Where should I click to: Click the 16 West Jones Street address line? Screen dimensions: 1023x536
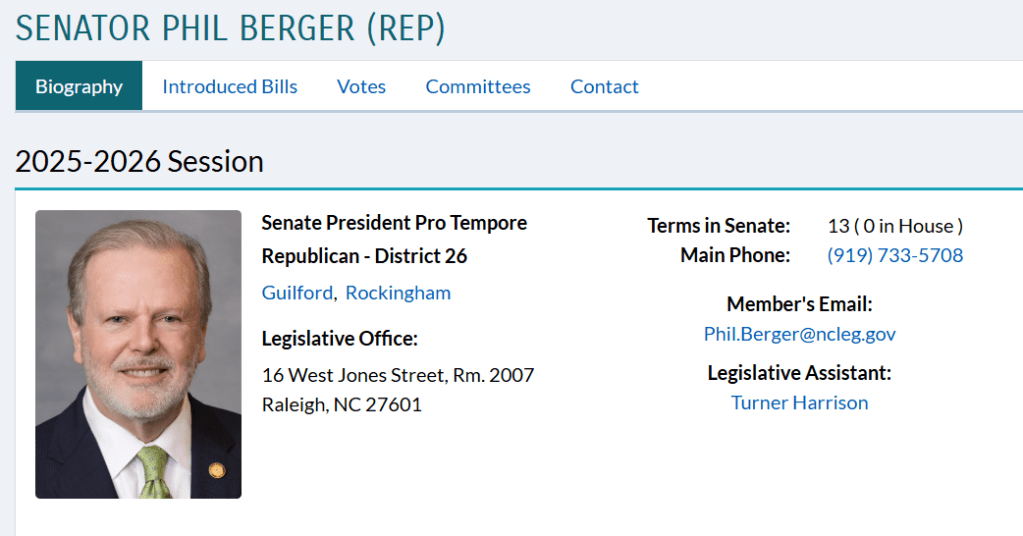pyautogui.click(x=398, y=375)
